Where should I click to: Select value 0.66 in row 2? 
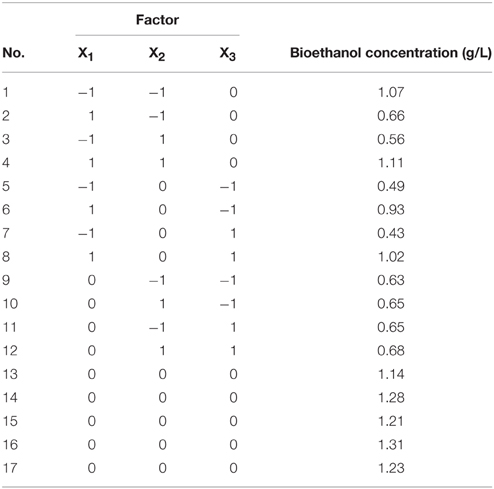point(391,116)
